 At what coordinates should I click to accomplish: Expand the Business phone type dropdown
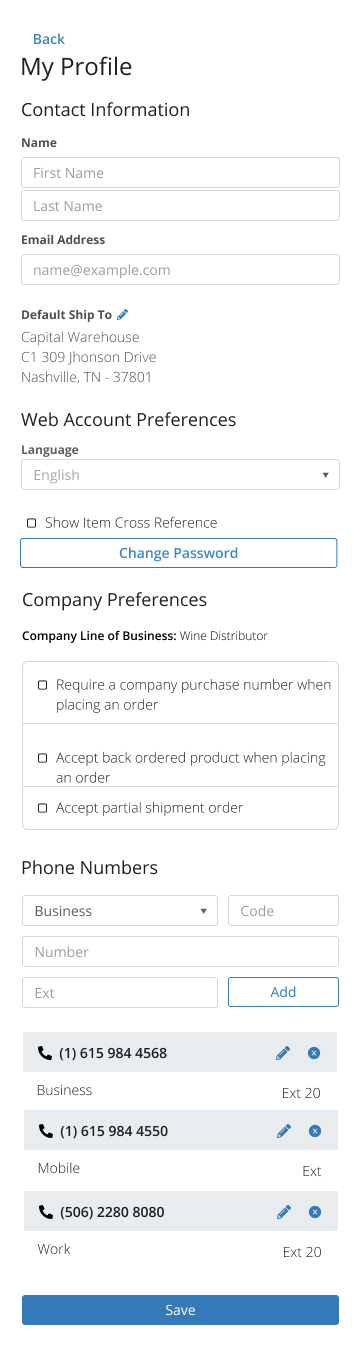point(120,911)
